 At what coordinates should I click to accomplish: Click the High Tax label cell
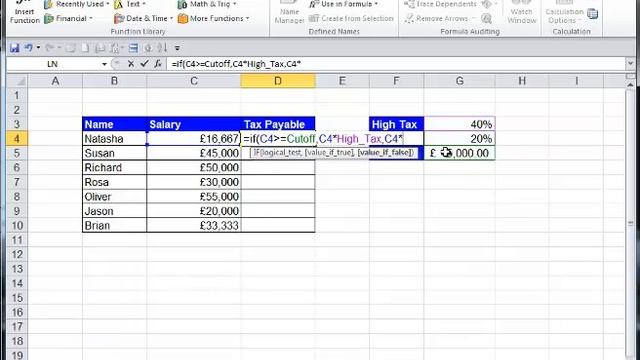[397, 124]
